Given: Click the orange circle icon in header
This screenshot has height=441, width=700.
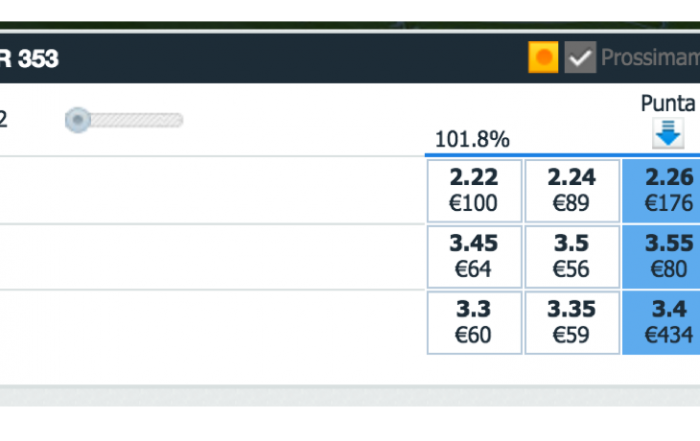Looking at the screenshot, I should click(543, 57).
